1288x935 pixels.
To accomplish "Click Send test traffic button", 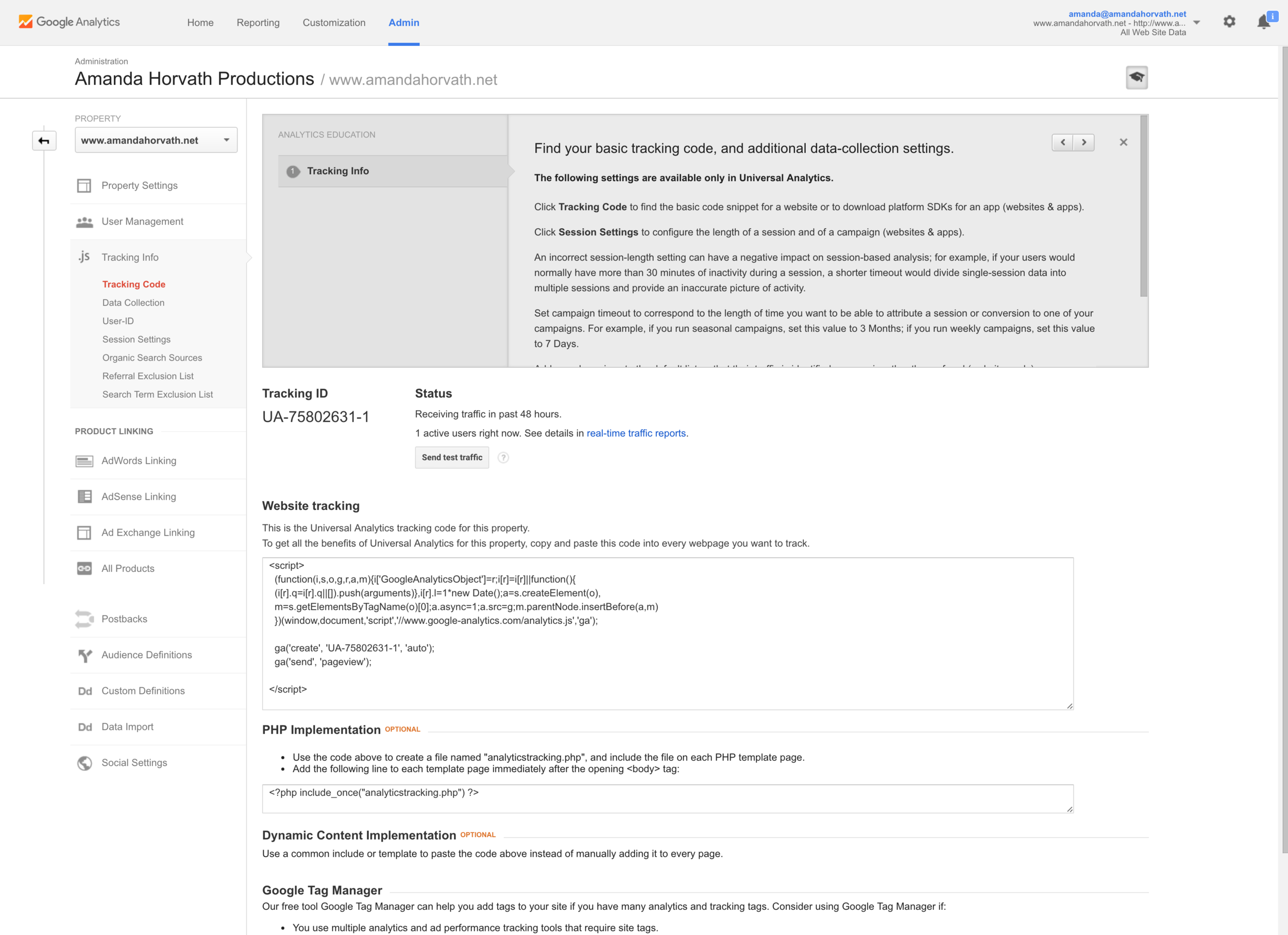I will tap(452, 457).
